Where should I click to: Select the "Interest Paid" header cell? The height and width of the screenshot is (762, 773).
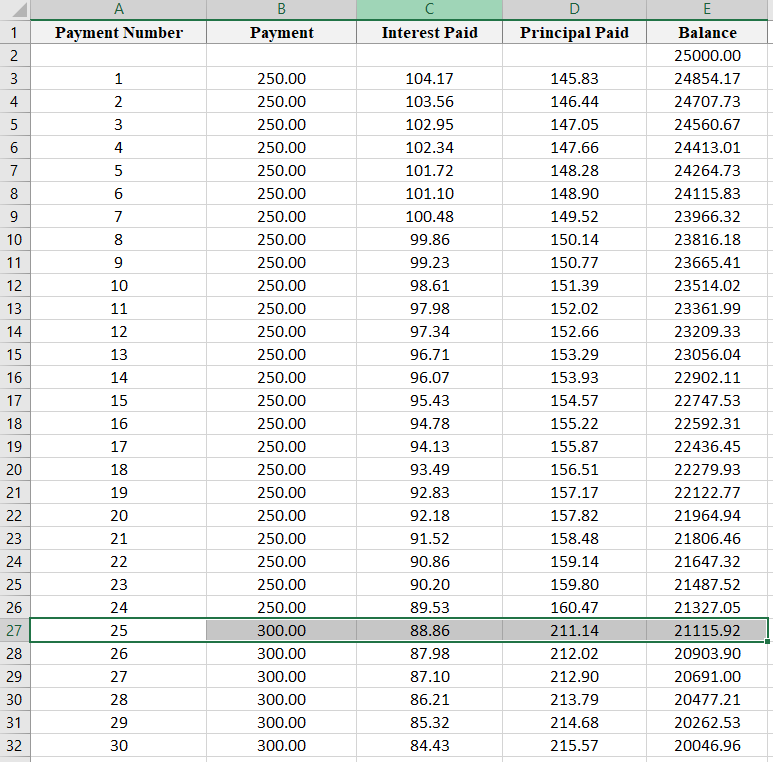429,33
